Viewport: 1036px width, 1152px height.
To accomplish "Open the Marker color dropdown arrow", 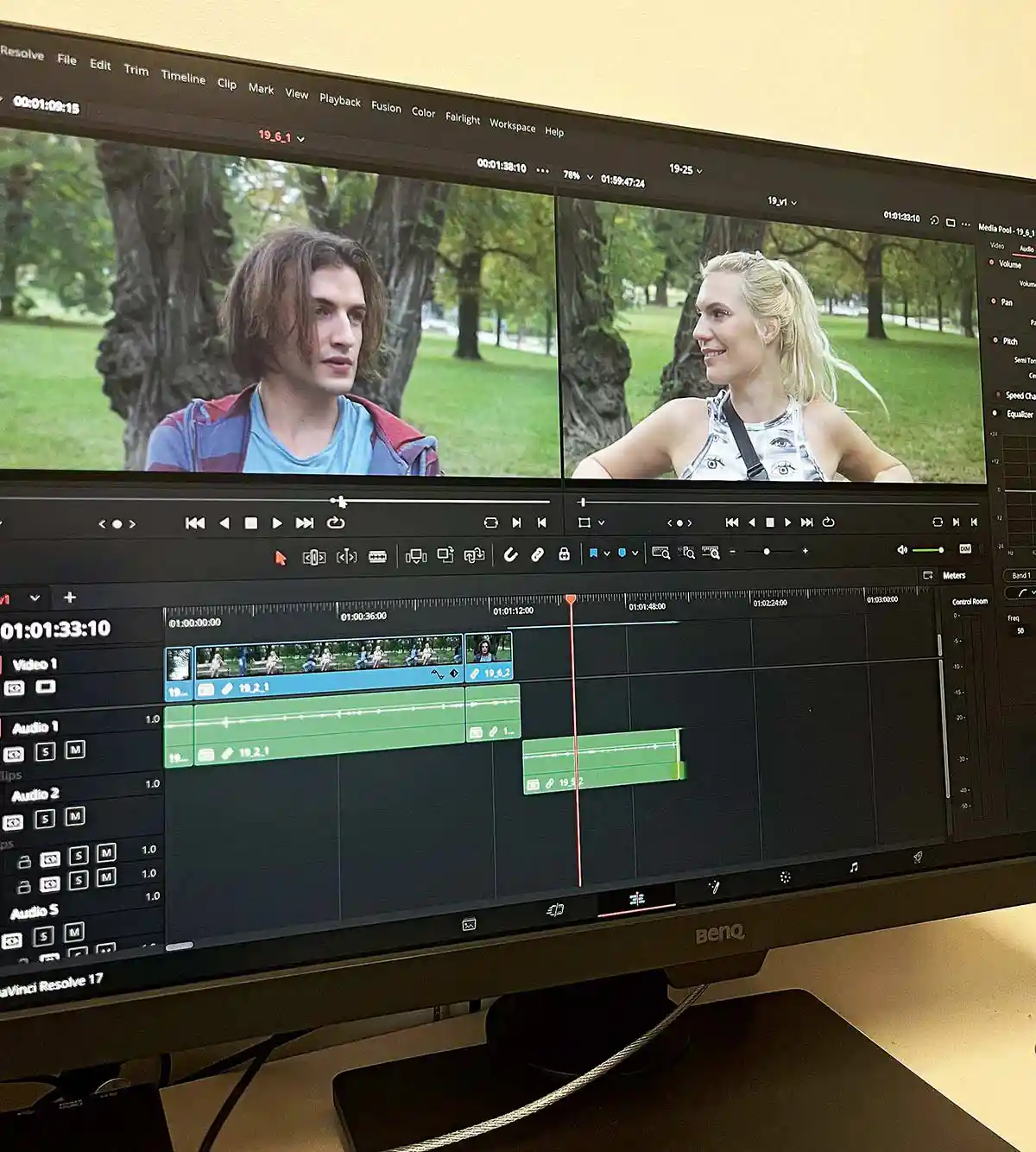I will click(635, 553).
